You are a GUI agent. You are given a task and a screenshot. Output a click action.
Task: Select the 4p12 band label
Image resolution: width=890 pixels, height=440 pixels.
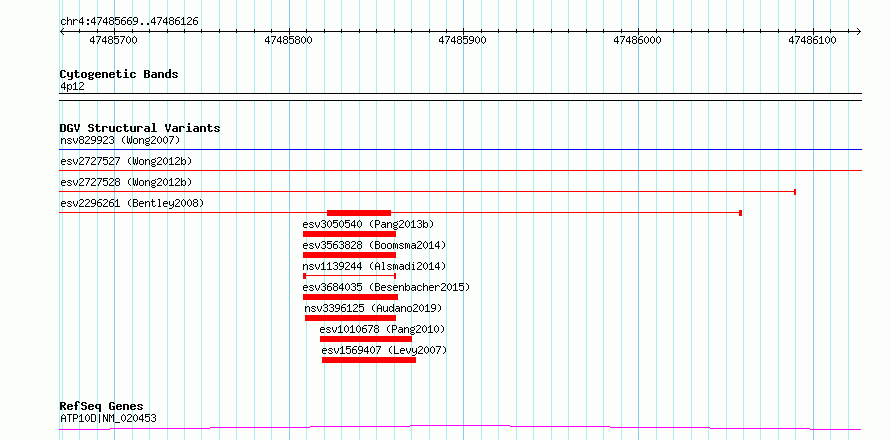click(72, 87)
